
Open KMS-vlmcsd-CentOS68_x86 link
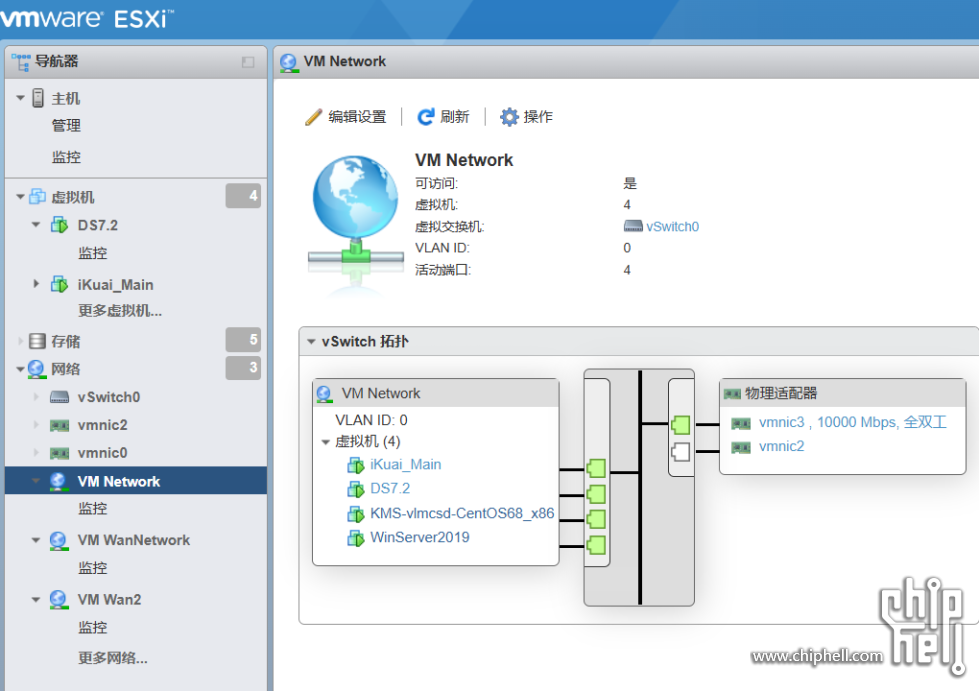click(x=462, y=513)
